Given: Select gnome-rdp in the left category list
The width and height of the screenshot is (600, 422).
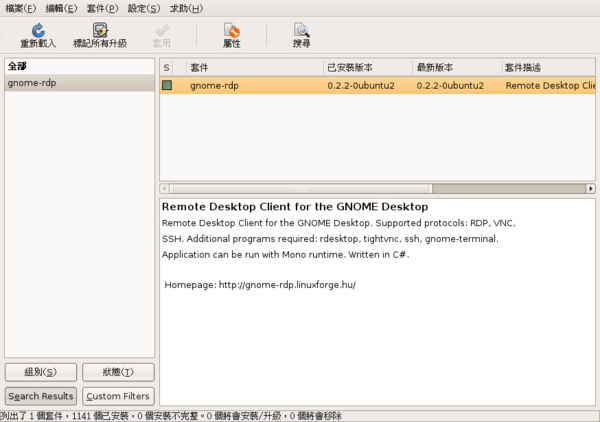Looking at the screenshot, I should click(79, 83).
